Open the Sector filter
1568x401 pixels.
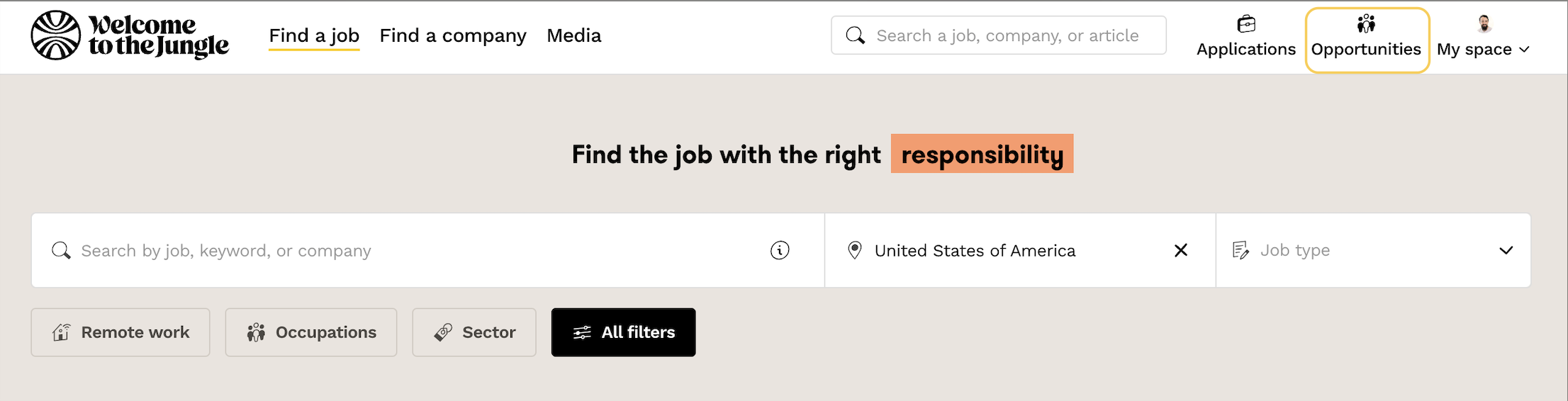(474, 332)
